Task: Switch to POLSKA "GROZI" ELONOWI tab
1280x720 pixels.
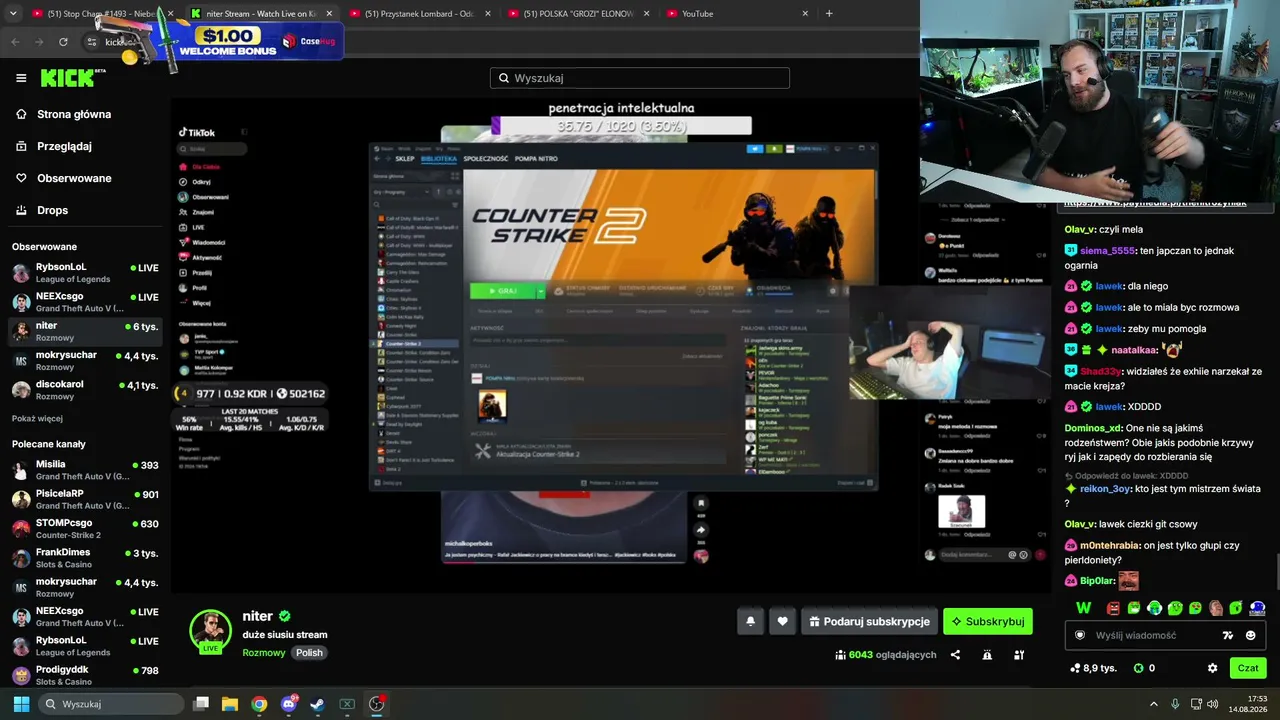Action: 577,14
